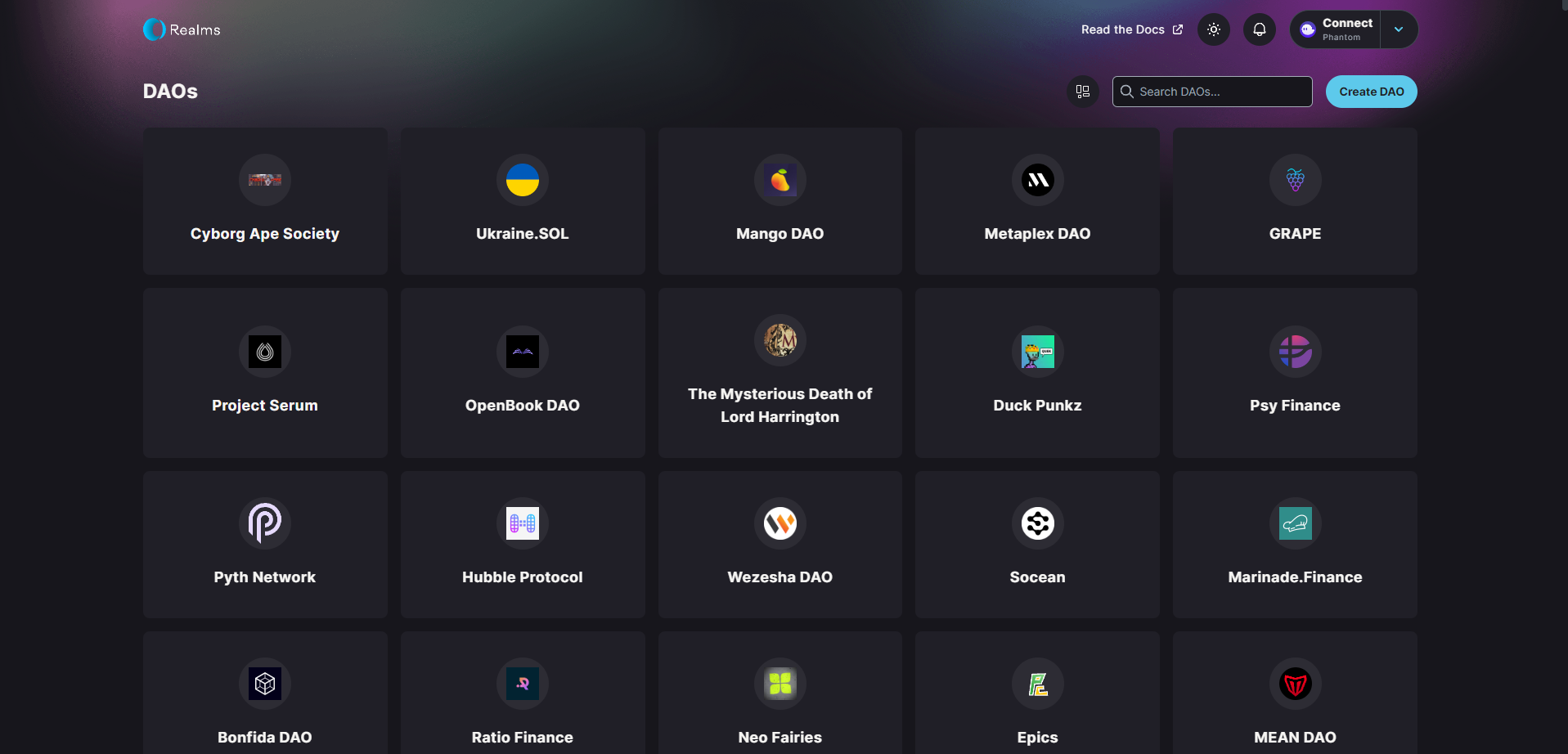Click the OpenBook DAO title

click(523, 406)
